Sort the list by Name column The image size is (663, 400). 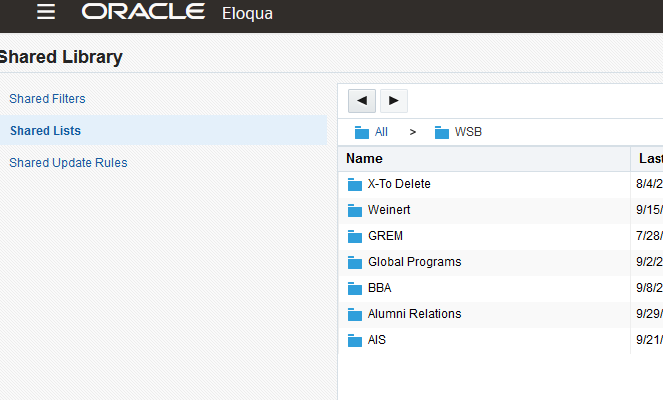[x=365, y=159]
